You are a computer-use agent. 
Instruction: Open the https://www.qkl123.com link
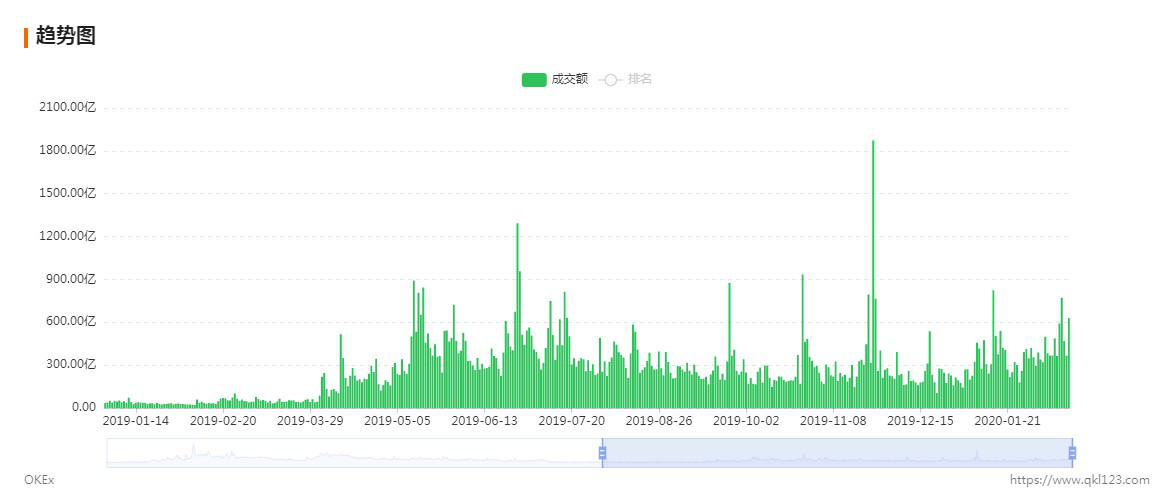point(1080,480)
